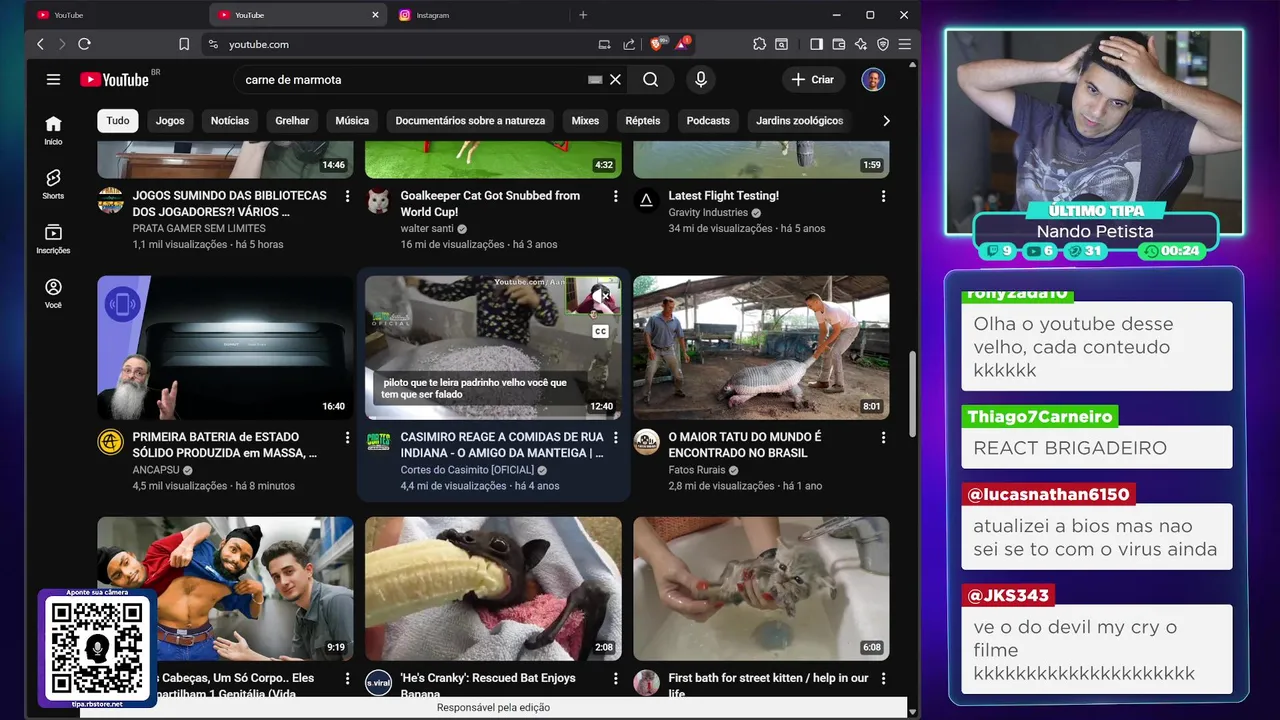This screenshot has height=720, width=1280.
Task: Open Início in the sidebar
Action: point(53,129)
